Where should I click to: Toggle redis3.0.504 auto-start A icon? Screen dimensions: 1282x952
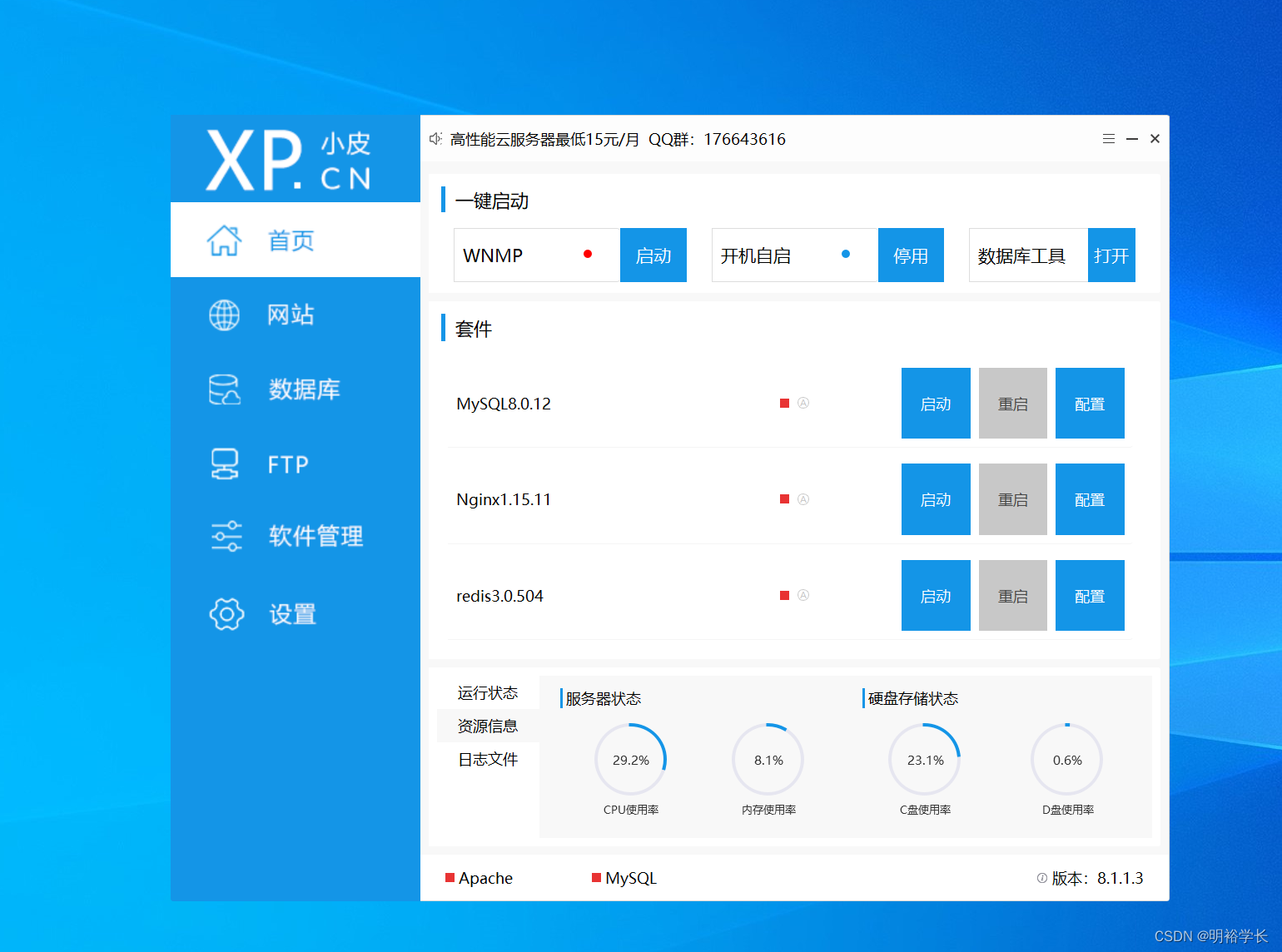803,595
